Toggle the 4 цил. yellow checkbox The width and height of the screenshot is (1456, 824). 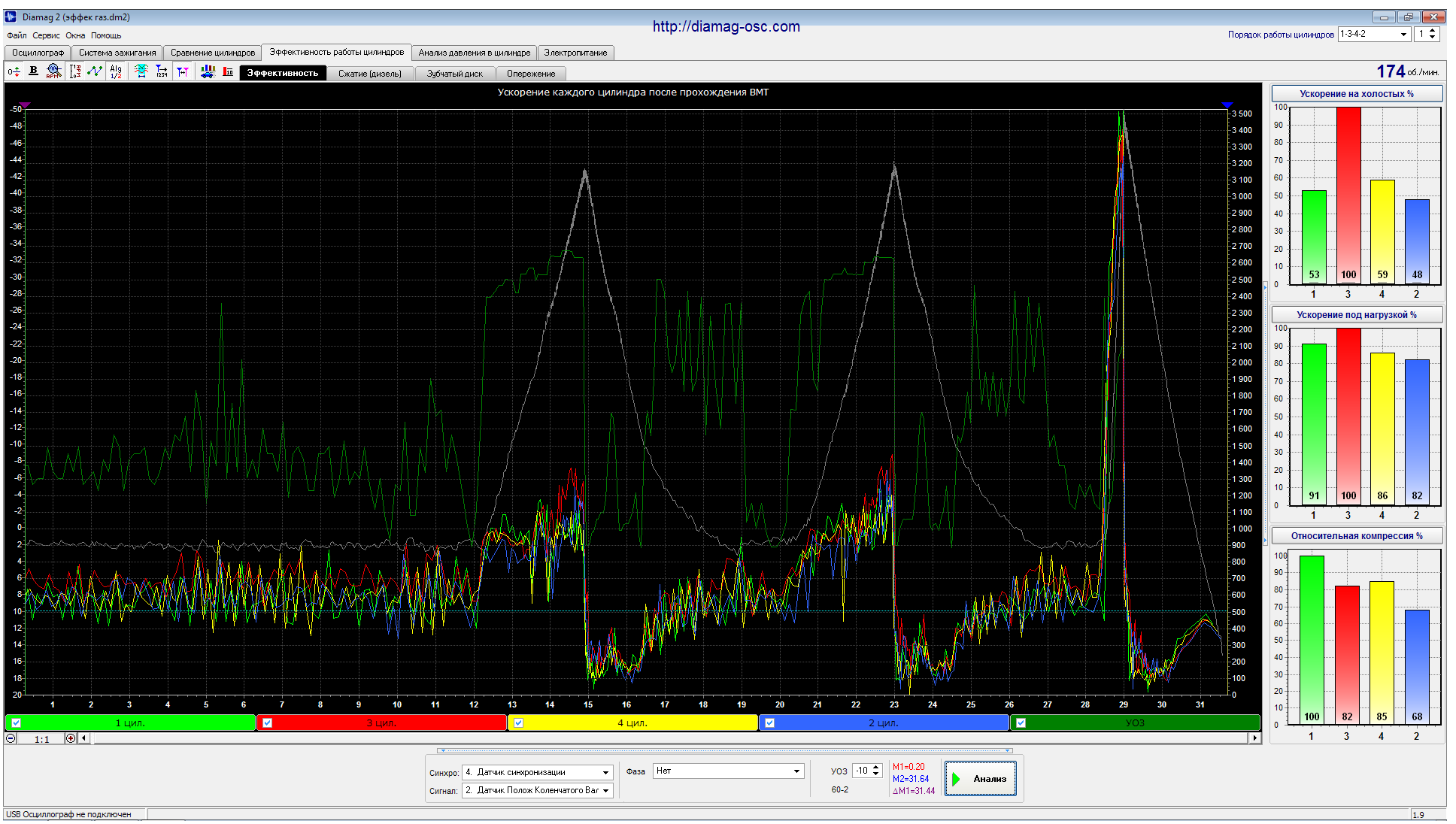point(518,723)
